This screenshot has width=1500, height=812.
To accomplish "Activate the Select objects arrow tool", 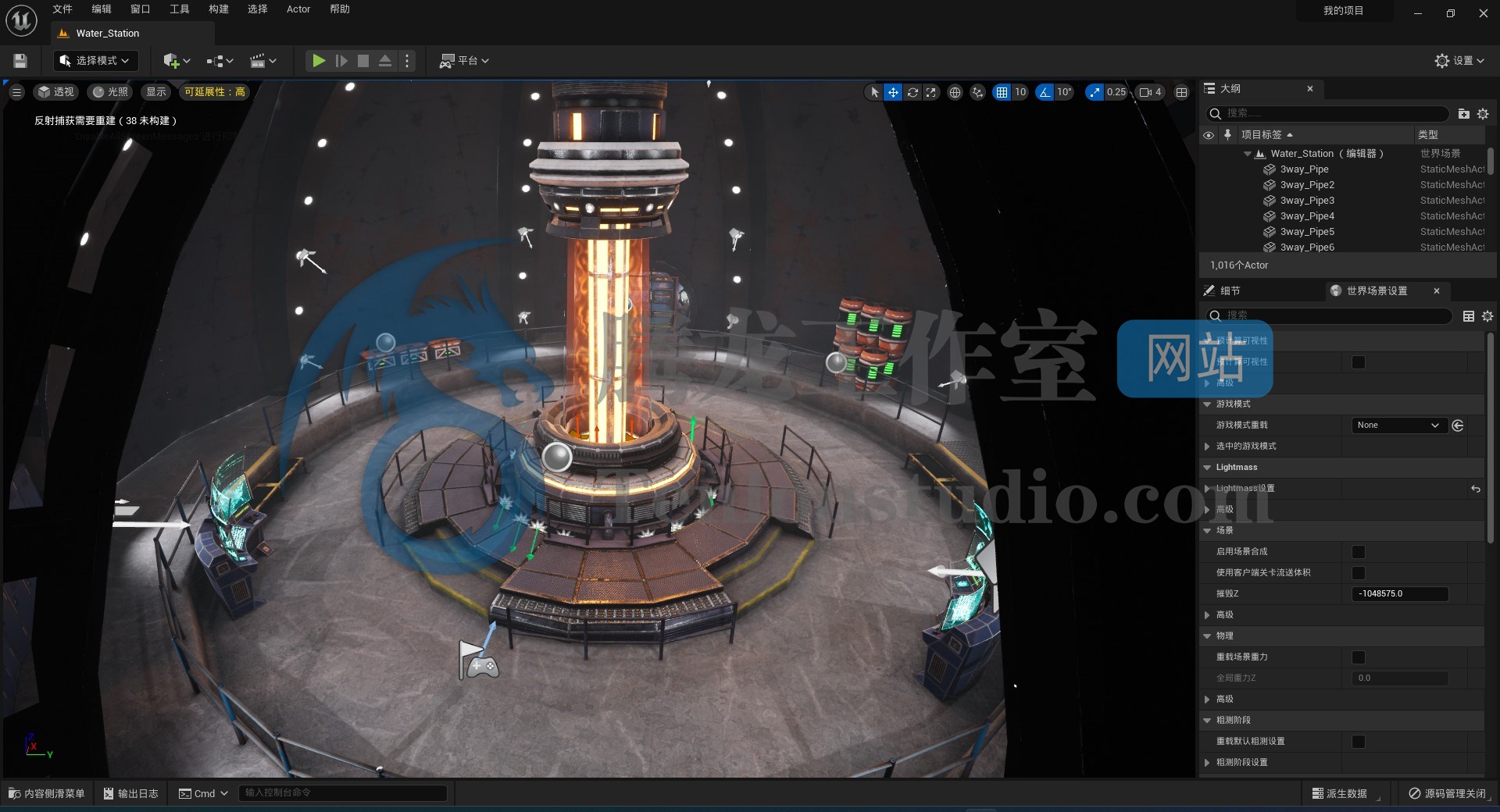I will pyautogui.click(x=874, y=92).
